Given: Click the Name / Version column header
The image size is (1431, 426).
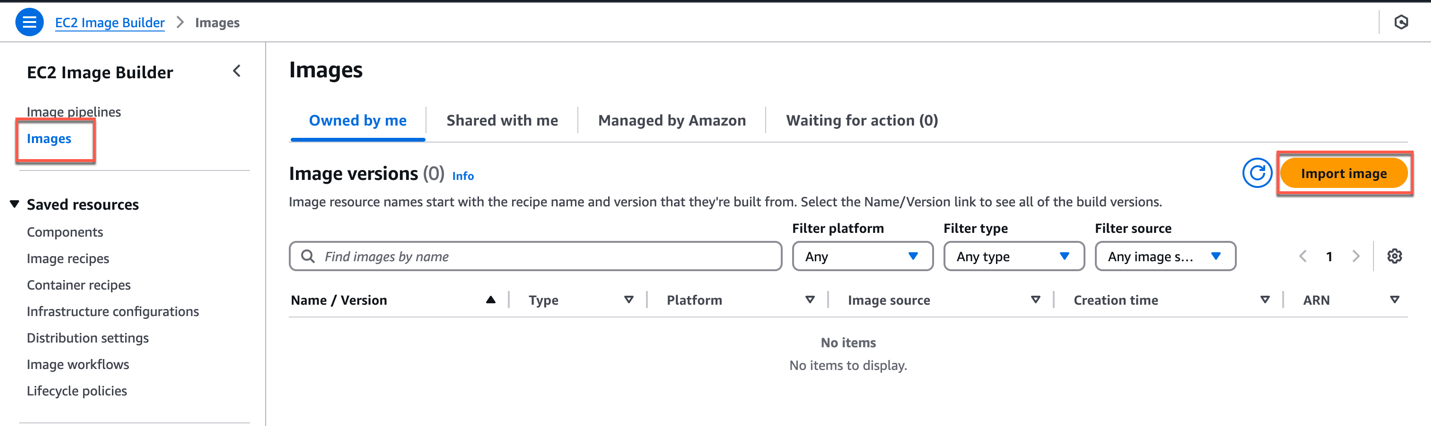Looking at the screenshot, I should [x=339, y=300].
